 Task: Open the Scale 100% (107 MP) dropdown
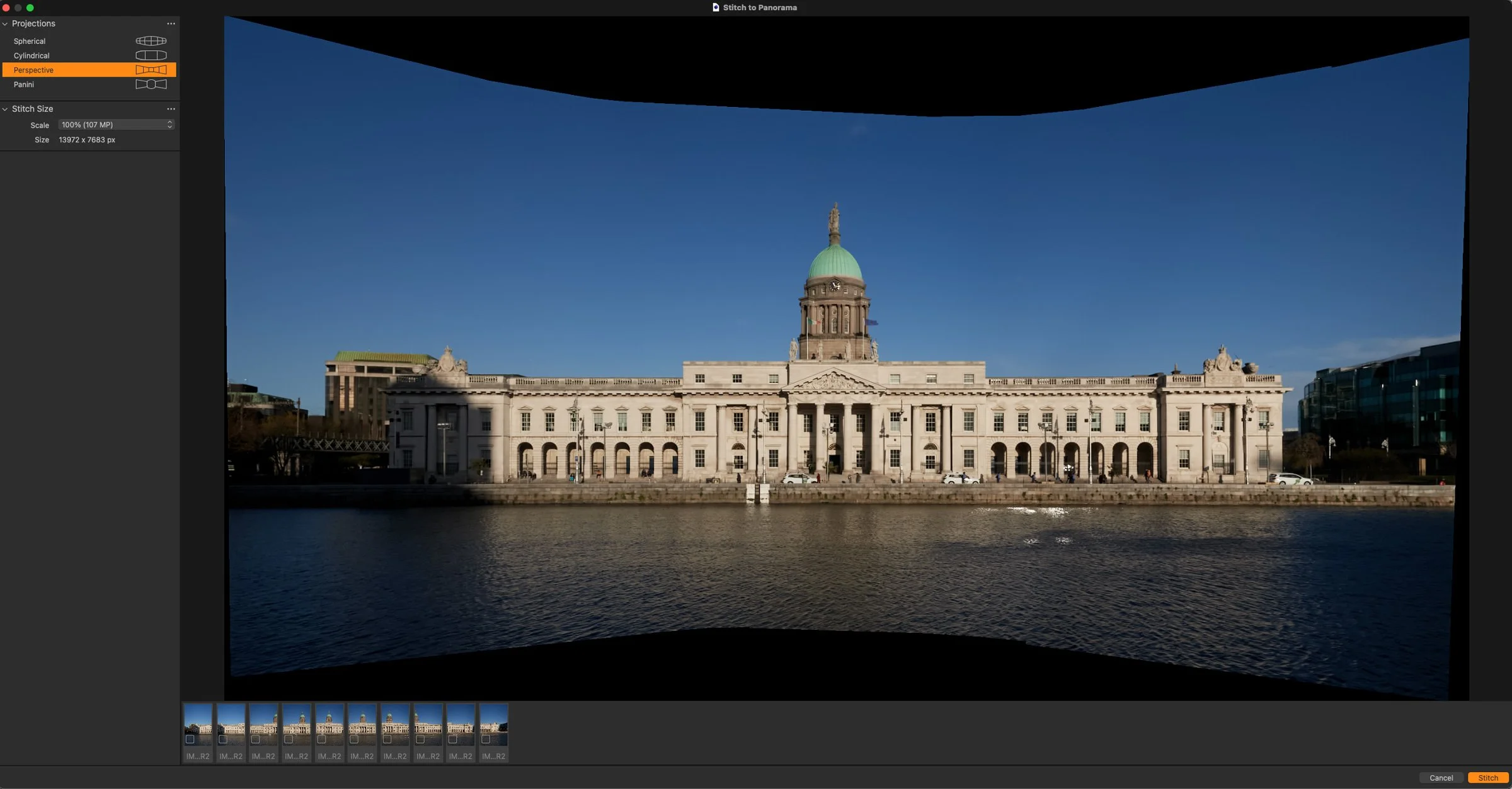click(x=116, y=125)
